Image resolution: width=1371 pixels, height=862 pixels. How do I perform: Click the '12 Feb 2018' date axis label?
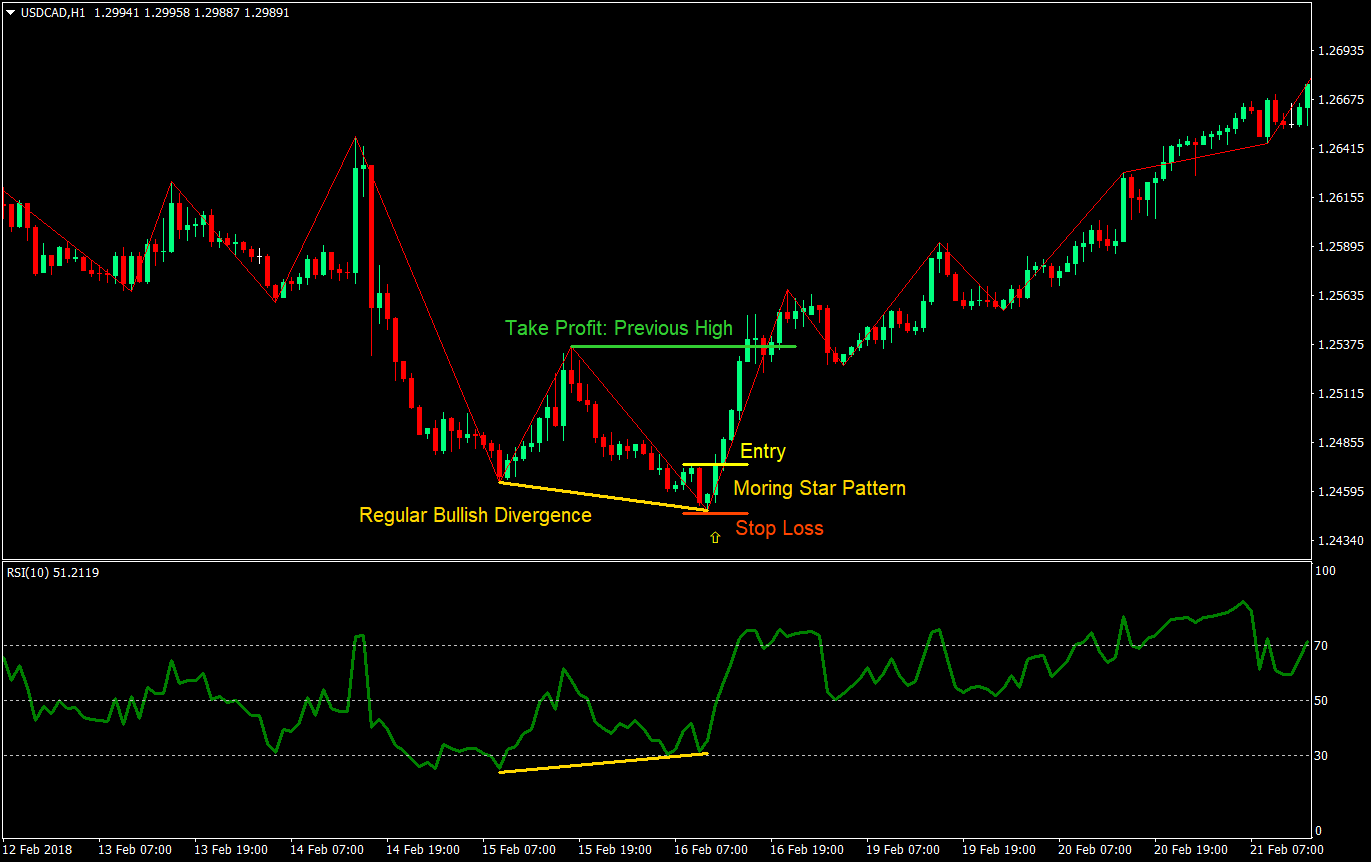click(38, 846)
